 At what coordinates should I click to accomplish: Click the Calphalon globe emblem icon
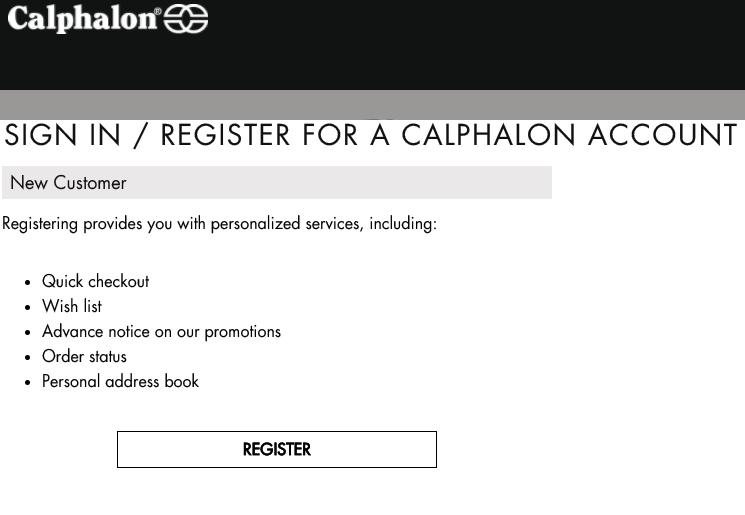coord(186,19)
